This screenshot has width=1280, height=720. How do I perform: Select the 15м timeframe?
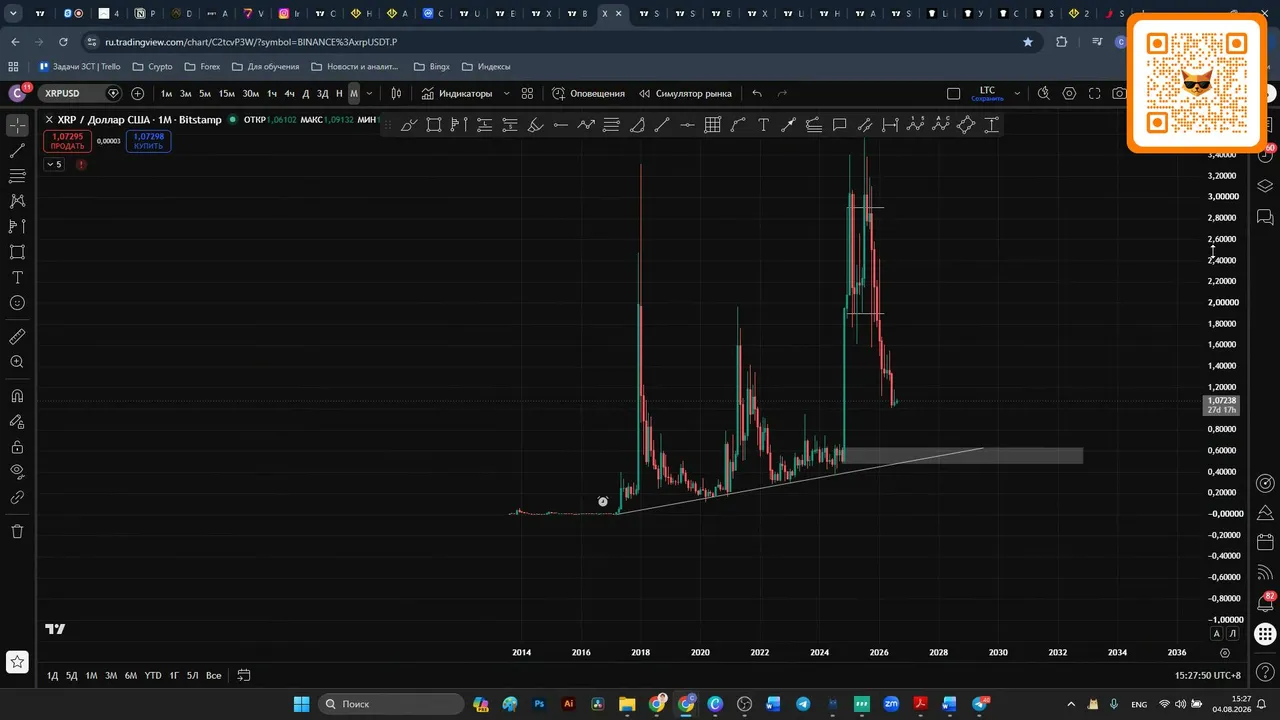pyautogui.click(x=227, y=93)
